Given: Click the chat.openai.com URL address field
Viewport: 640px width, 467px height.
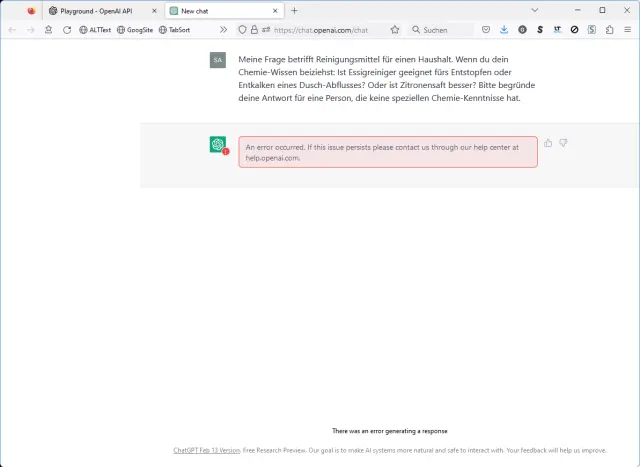Looking at the screenshot, I should (321, 30).
